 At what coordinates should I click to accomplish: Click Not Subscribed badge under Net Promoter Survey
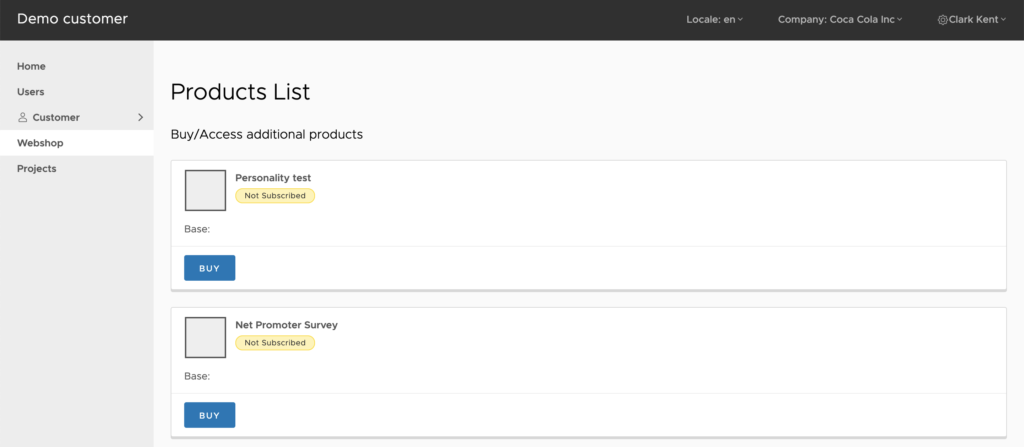[275, 343]
